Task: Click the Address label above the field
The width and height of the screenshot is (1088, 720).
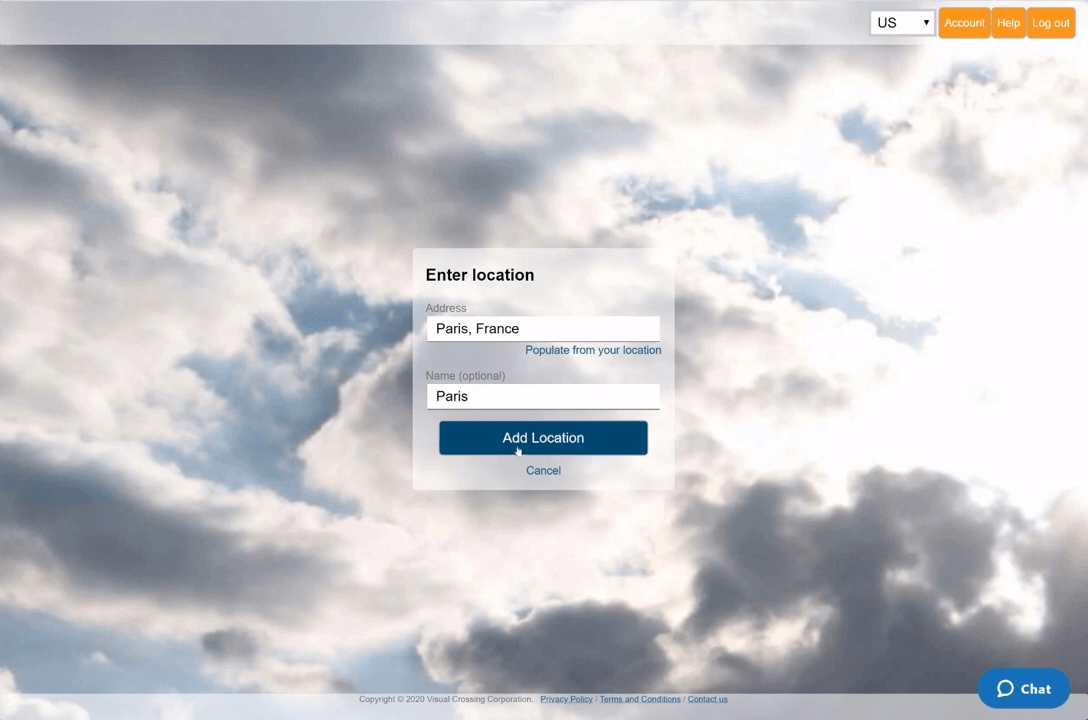Action: pyautogui.click(x=446, y=308)
